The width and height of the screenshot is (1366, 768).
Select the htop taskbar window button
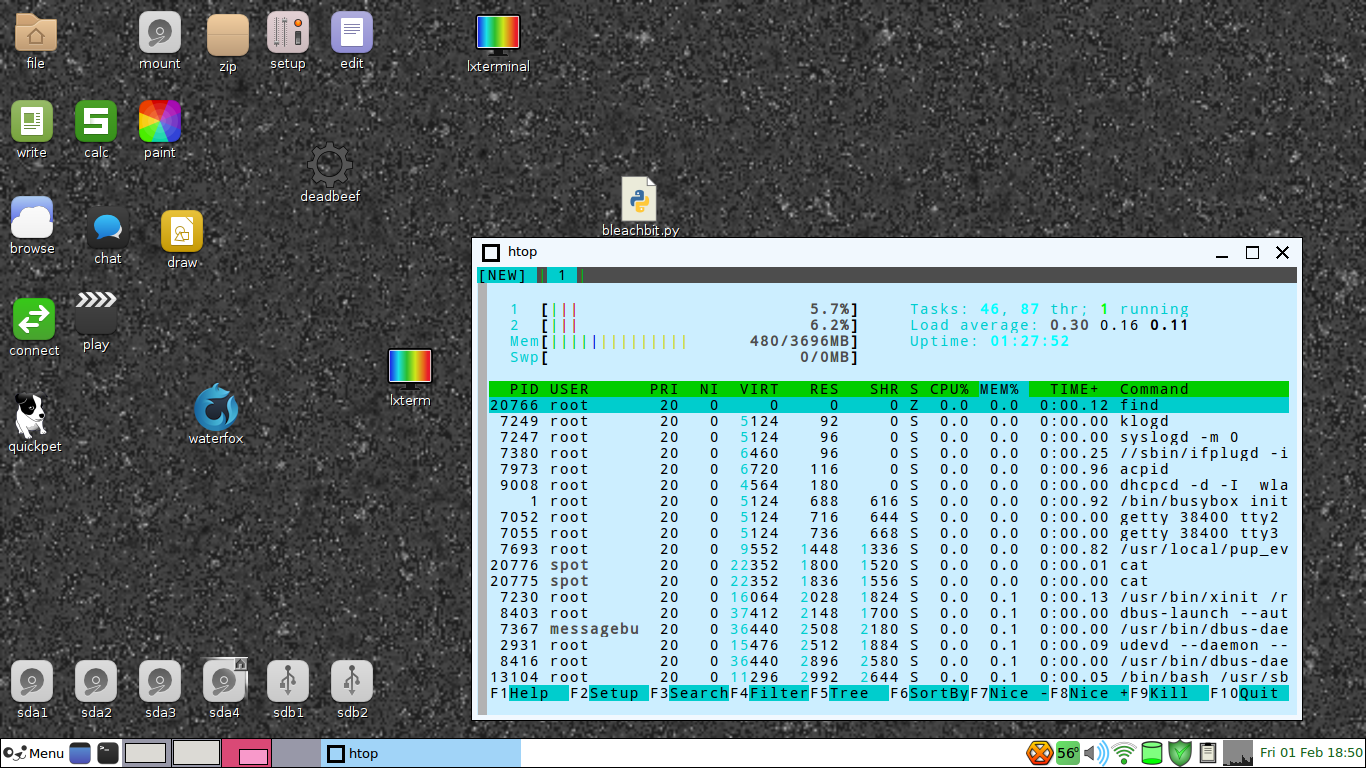(x=421, y=753)
